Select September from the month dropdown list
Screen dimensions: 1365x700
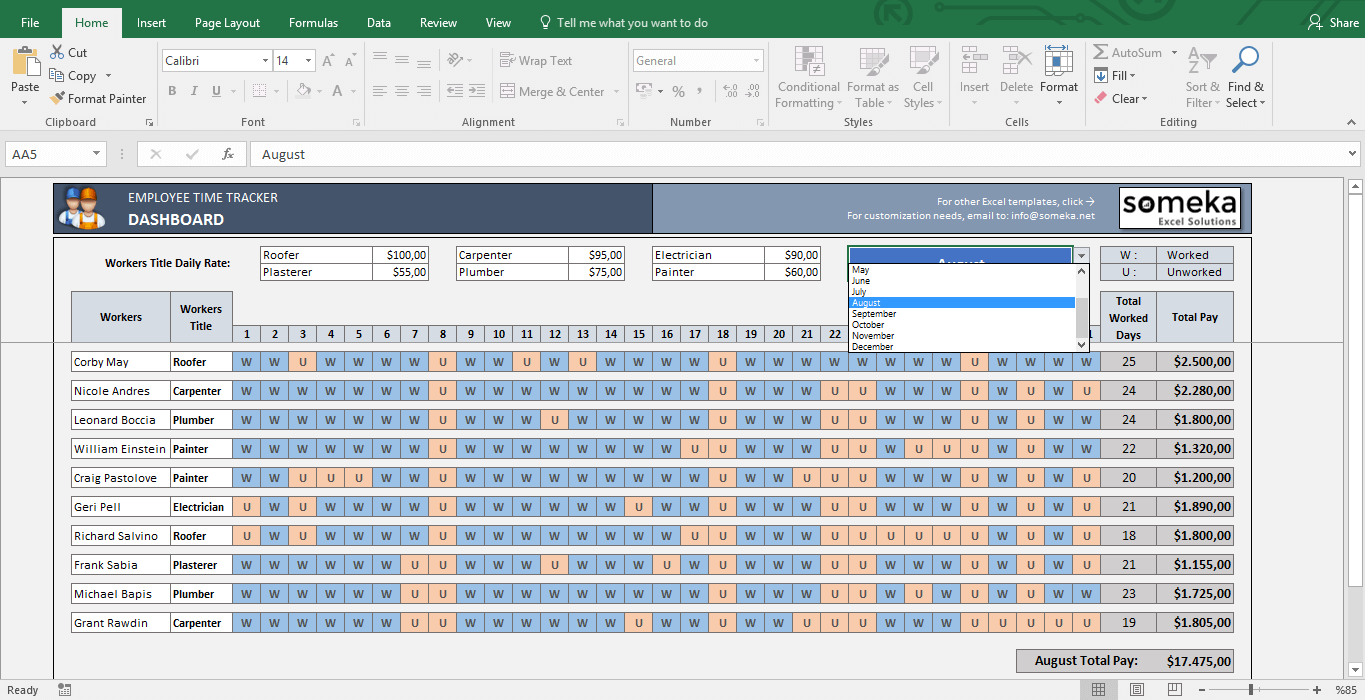tap(874, 313)
